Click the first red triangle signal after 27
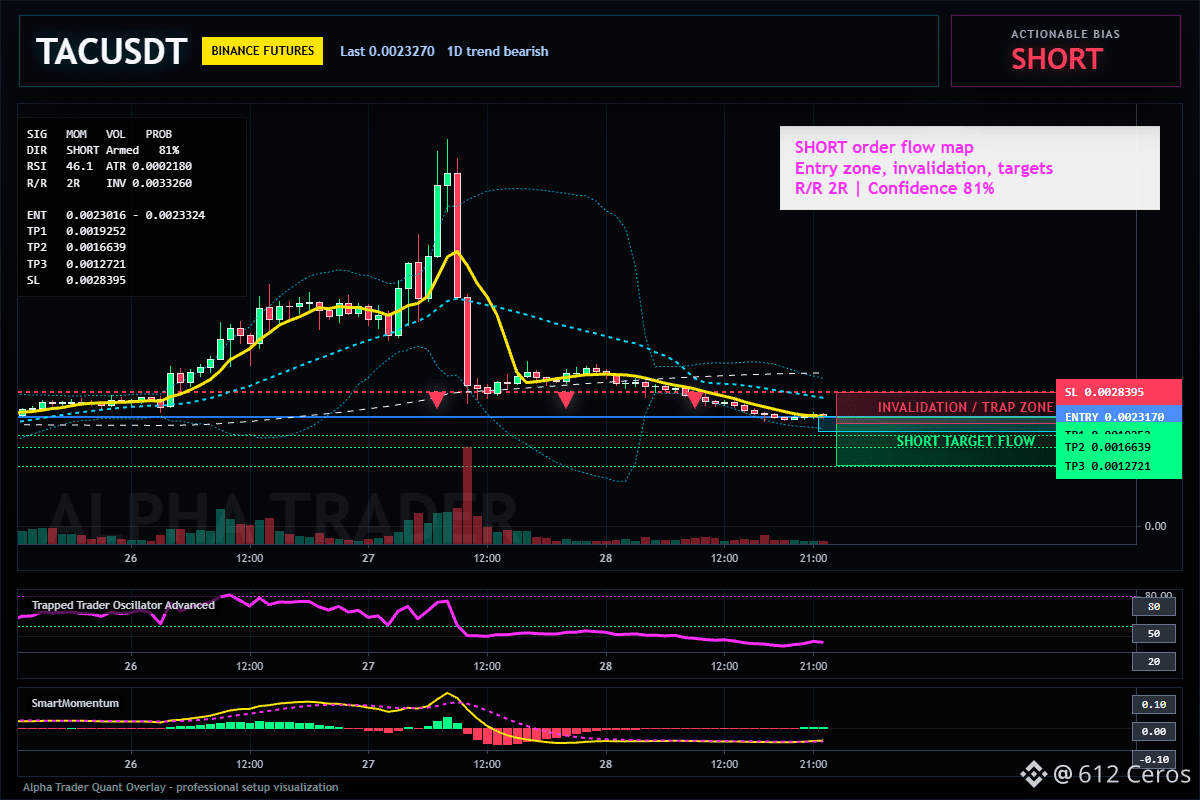Screen dimensions: 1200x800 click(x=436, y=400)
